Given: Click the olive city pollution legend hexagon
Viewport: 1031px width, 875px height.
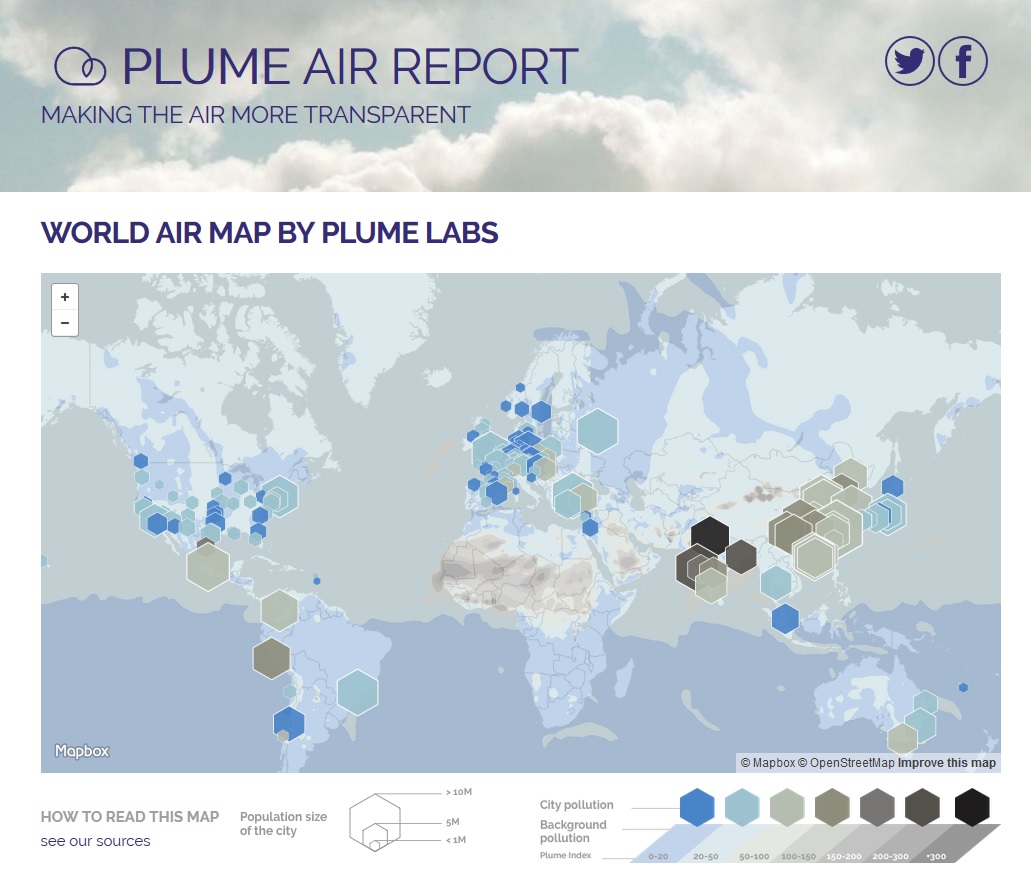Looking at the screenshot, I should (x=832, y=807).
